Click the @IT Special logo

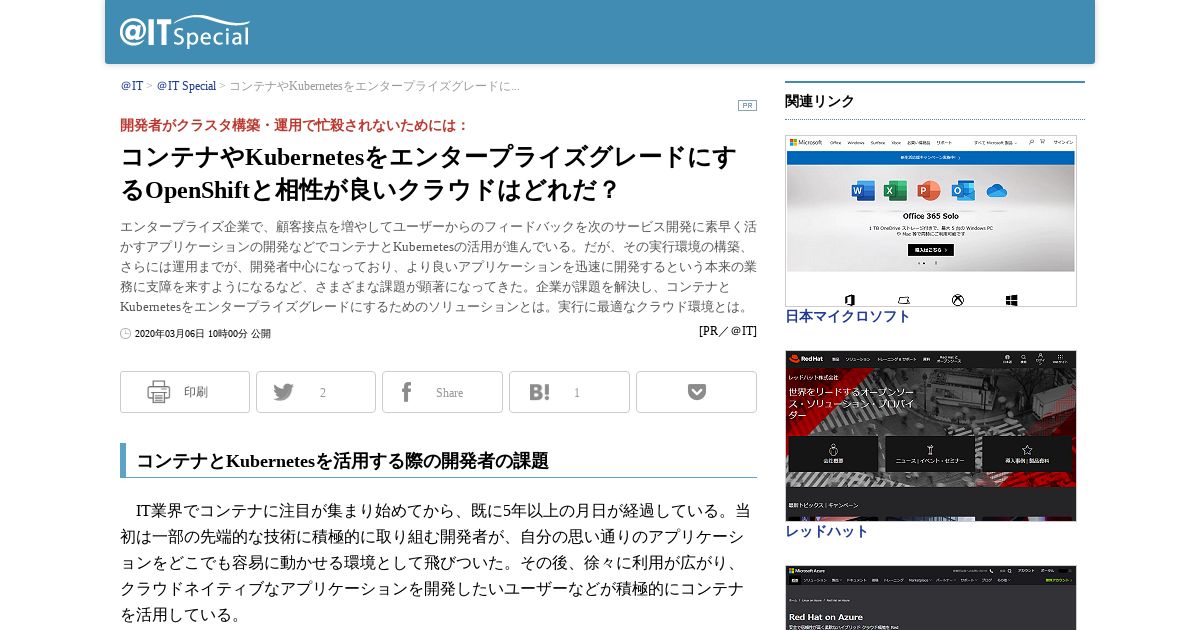185,32
